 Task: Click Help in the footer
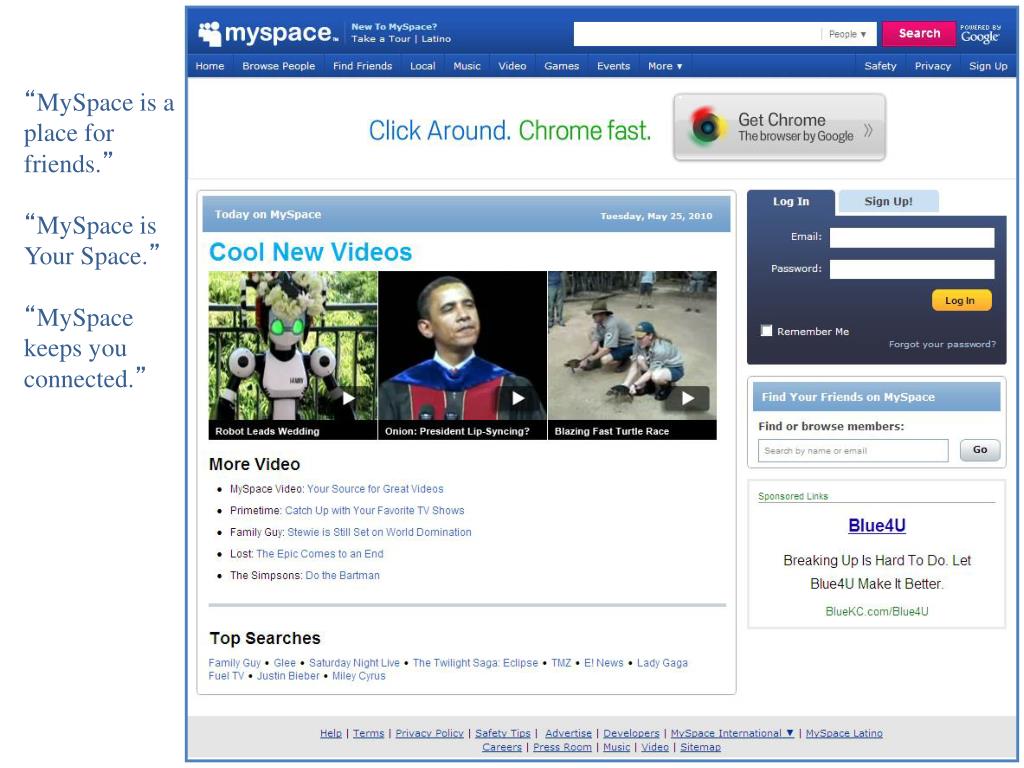click(x=330, y=733)
